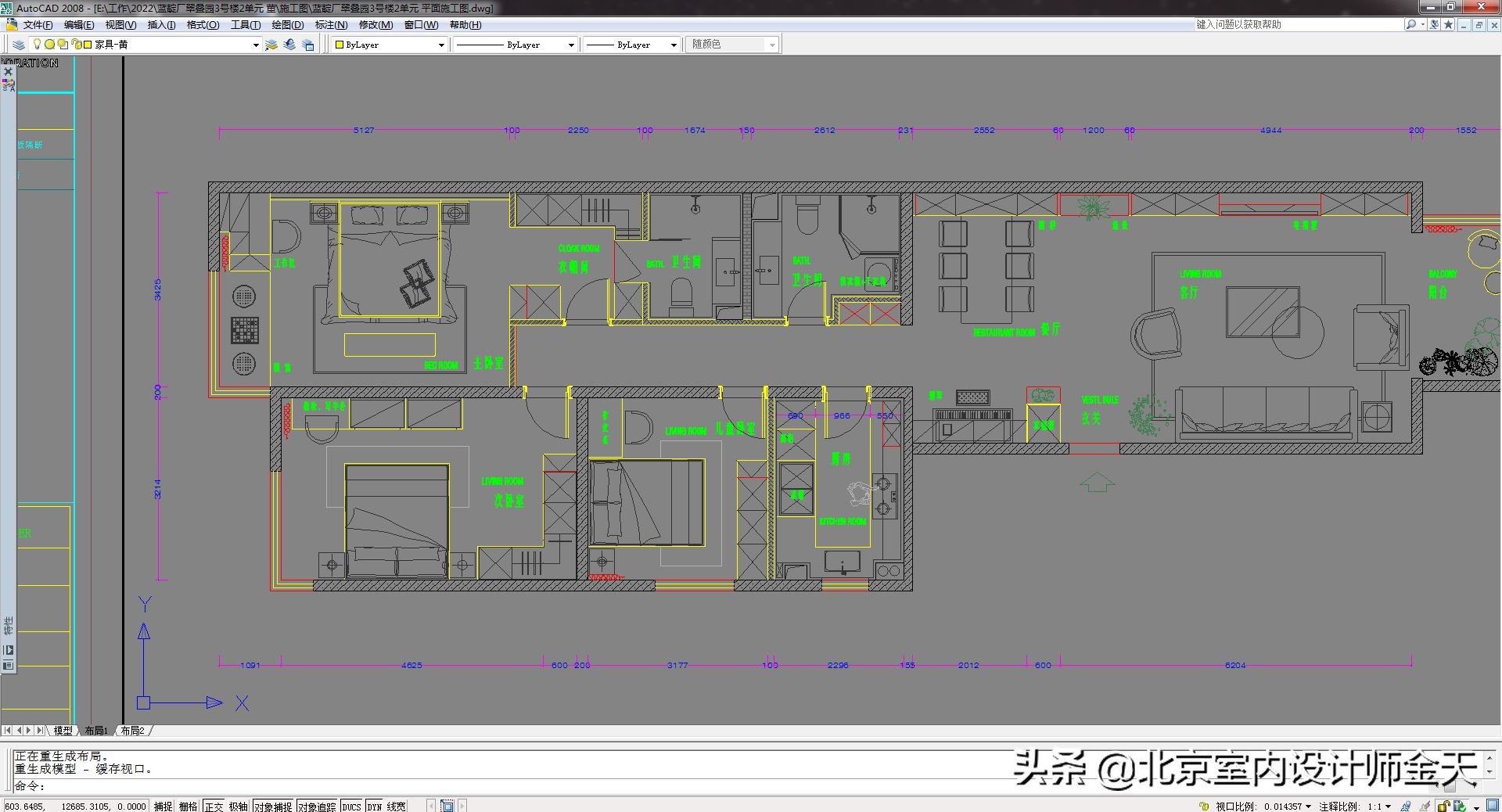The width and height of the screenshot is (1502, 812).
Task: Click the maximize viewport icon in status bar
Action: [x=447, y=806]
